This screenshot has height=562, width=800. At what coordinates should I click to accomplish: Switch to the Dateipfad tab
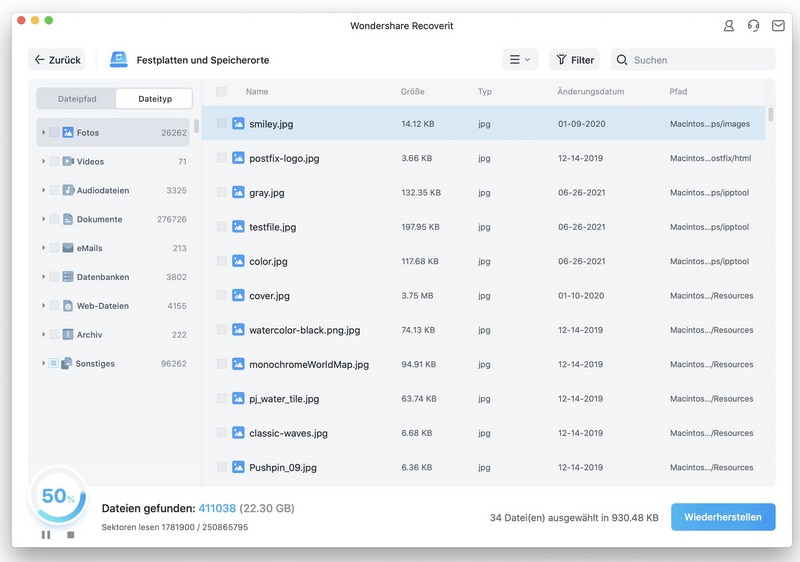pos(77,99)
